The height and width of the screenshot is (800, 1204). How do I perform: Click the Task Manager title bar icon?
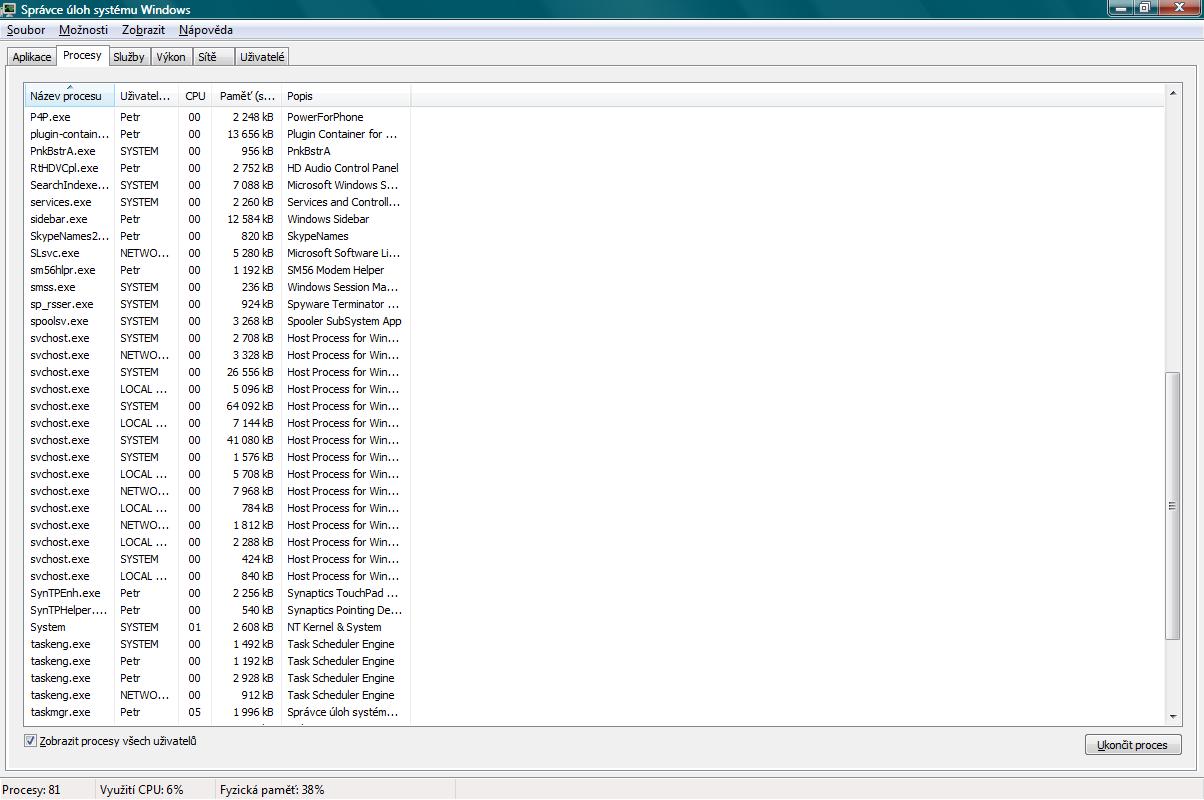pos(10,10)
